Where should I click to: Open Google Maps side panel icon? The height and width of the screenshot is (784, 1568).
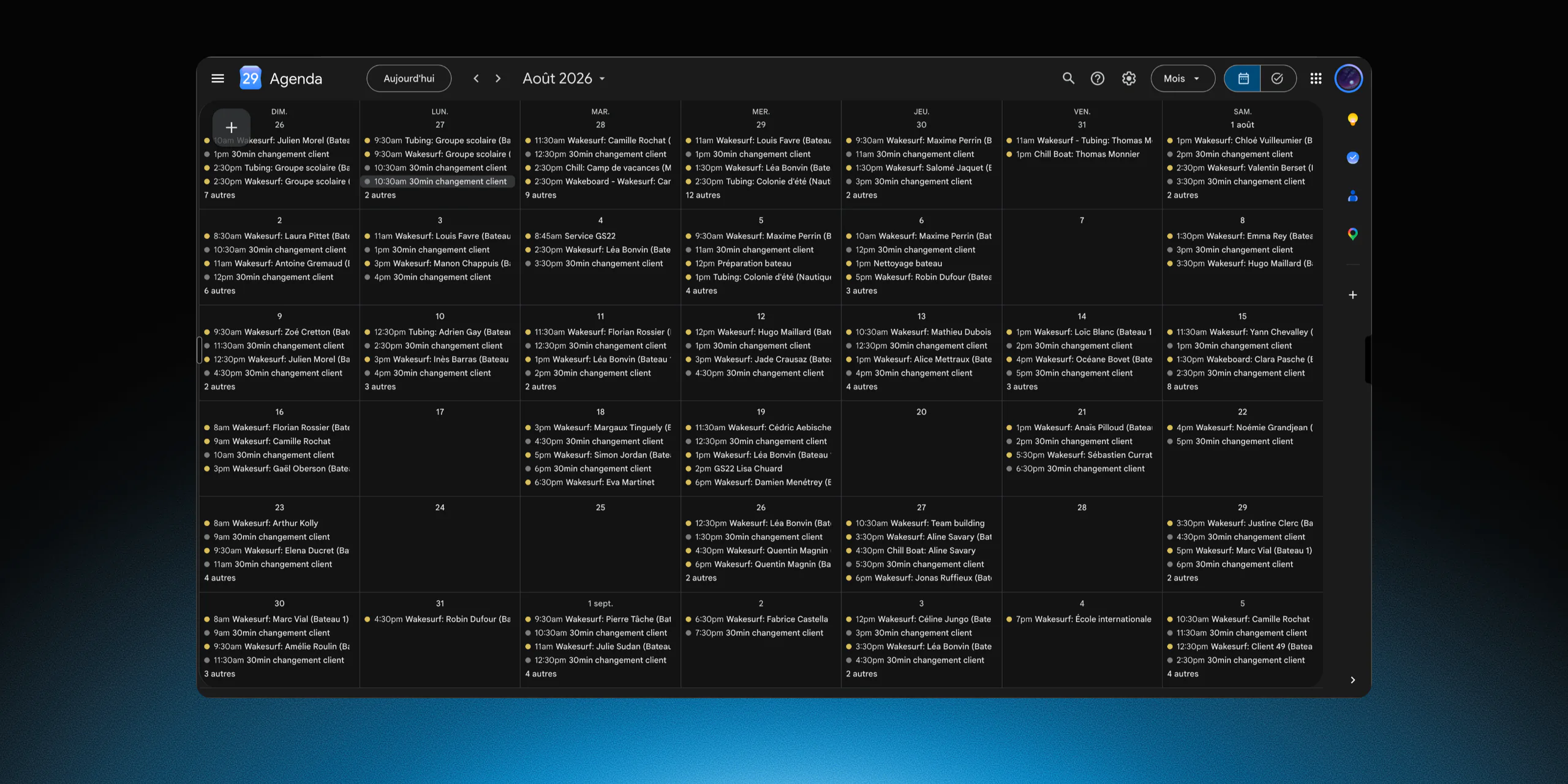tap(1353, 234)
